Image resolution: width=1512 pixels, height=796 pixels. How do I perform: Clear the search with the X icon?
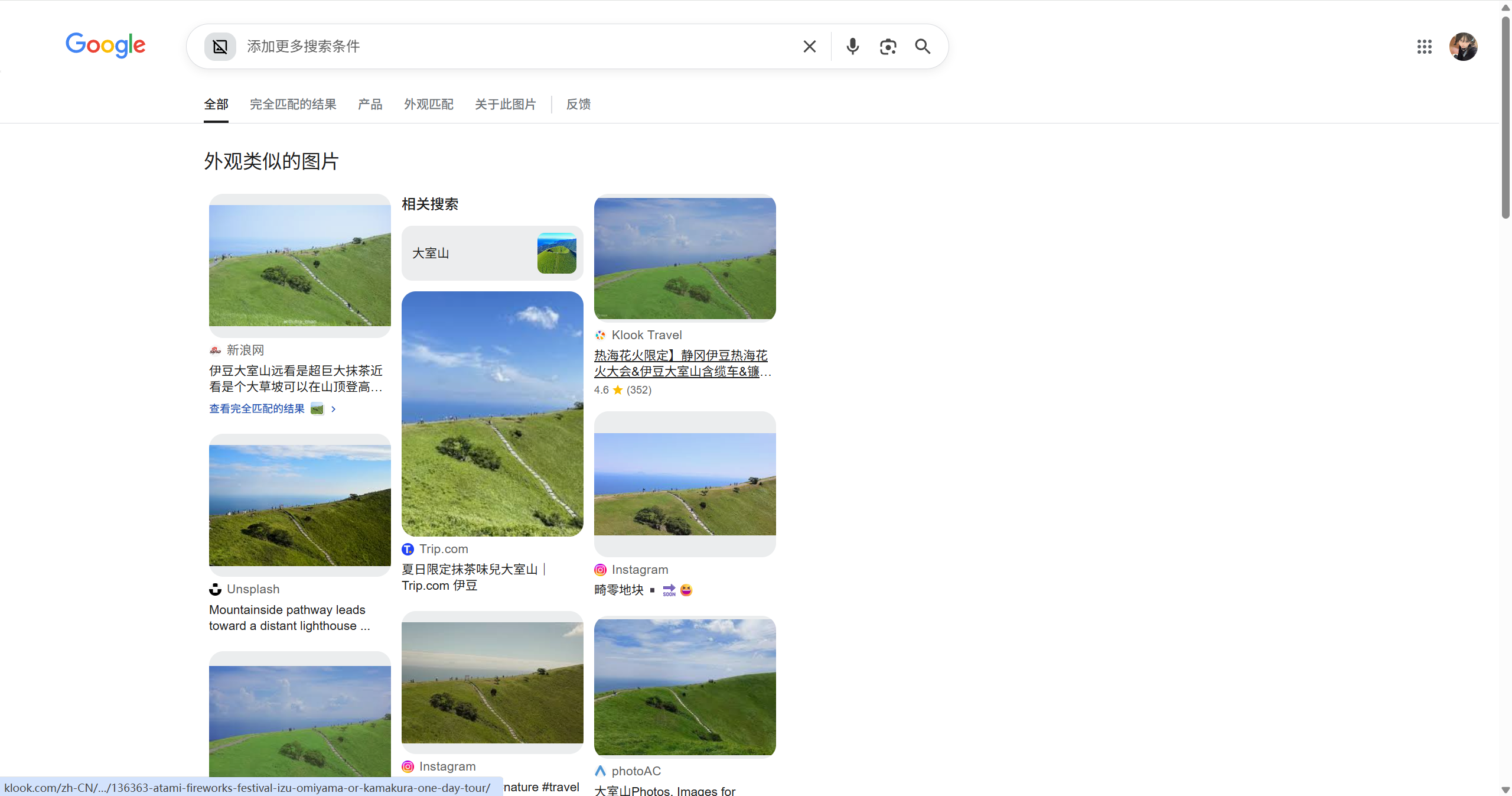[809, 47]
